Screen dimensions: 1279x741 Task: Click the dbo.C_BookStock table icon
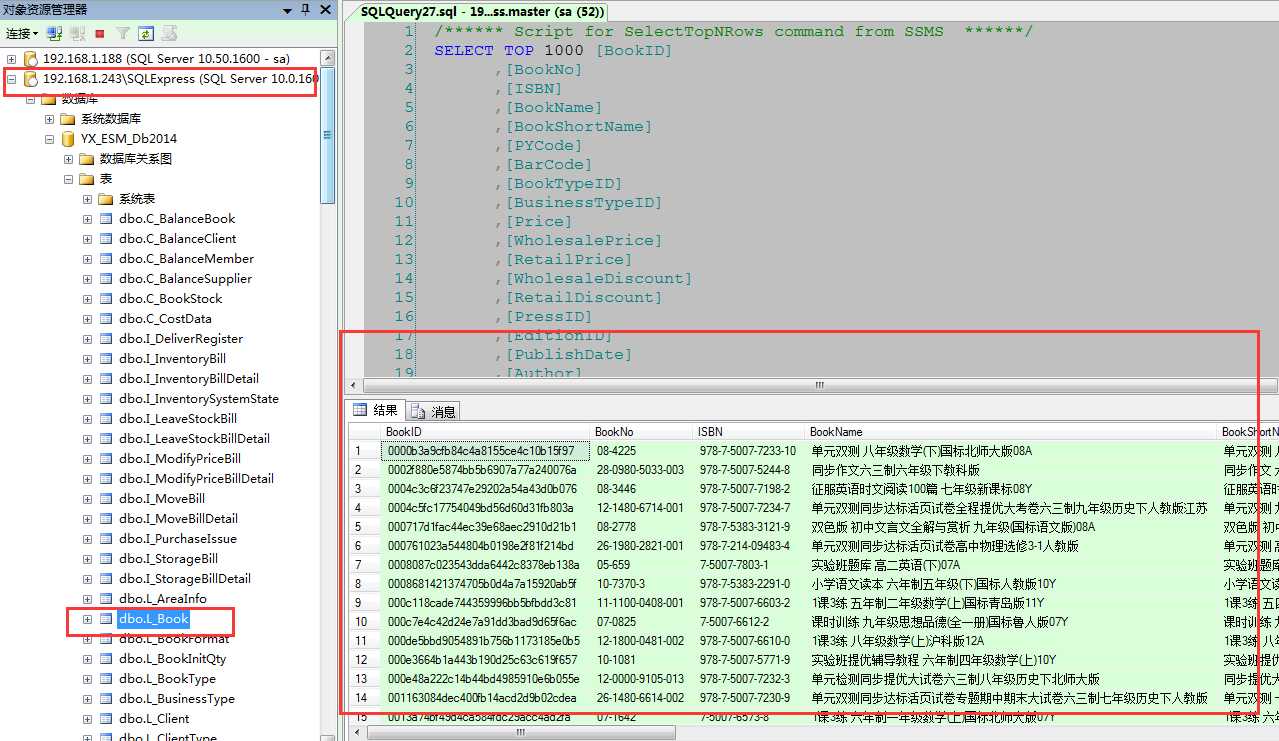point(106,299)
